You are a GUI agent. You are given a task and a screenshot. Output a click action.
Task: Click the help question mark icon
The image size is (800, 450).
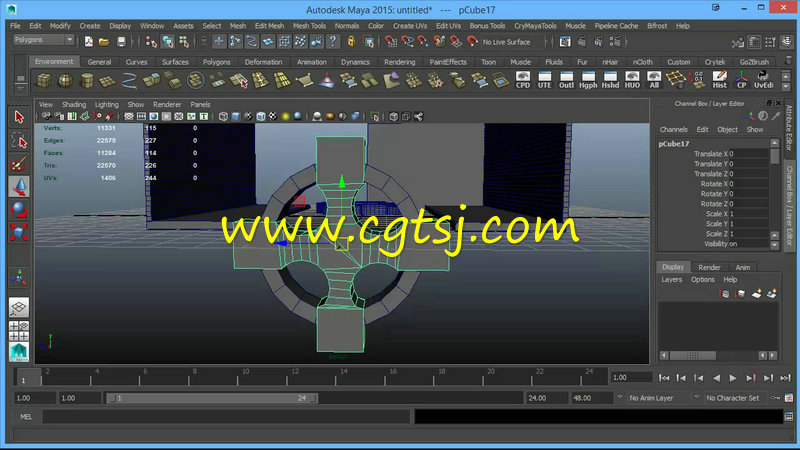point(333,42)
